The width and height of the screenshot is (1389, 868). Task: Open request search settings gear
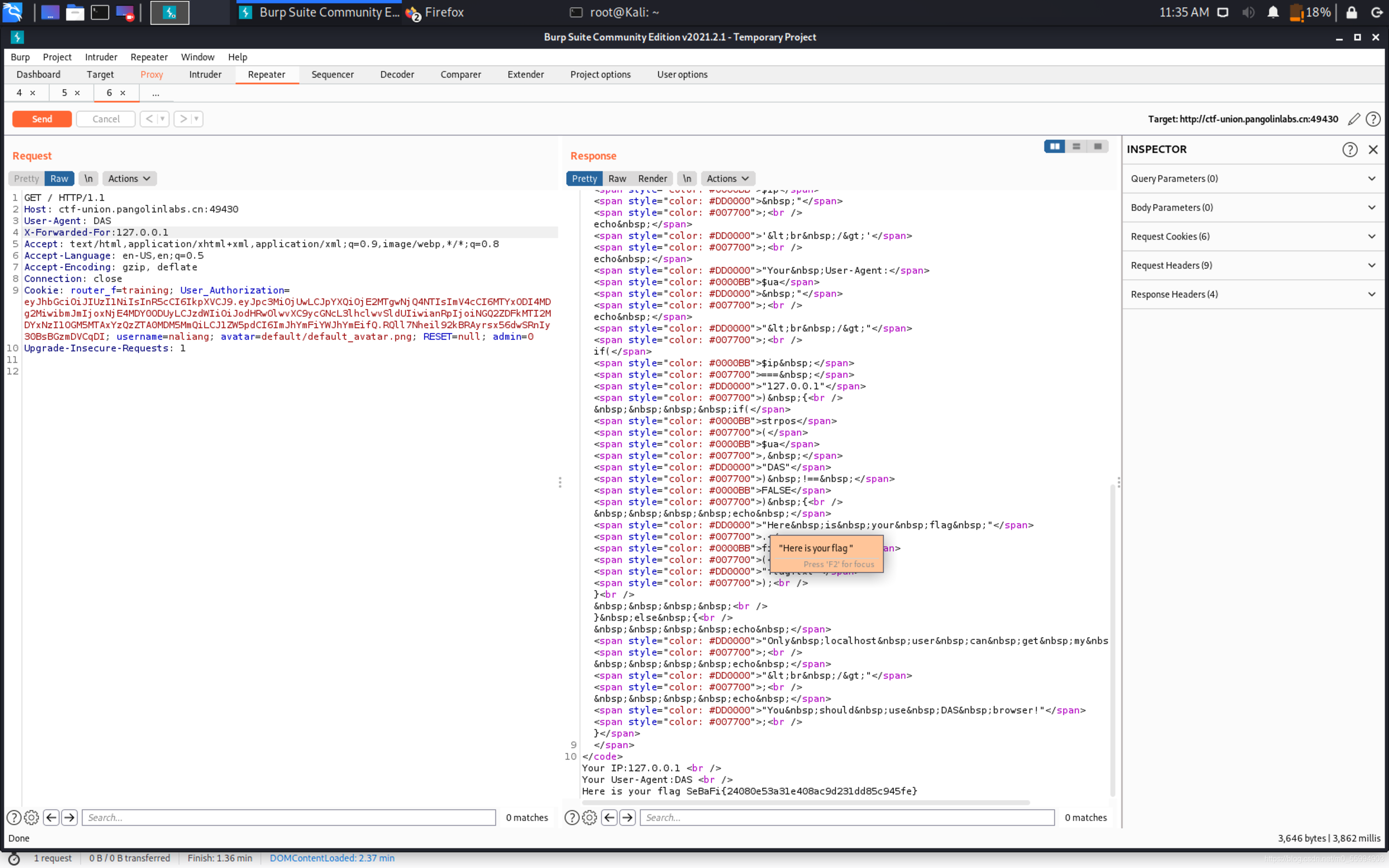31,817
